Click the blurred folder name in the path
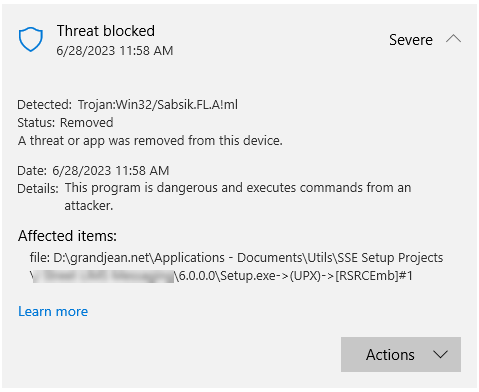479x392 pixels. pyautogui.click(x=104, y=276)
